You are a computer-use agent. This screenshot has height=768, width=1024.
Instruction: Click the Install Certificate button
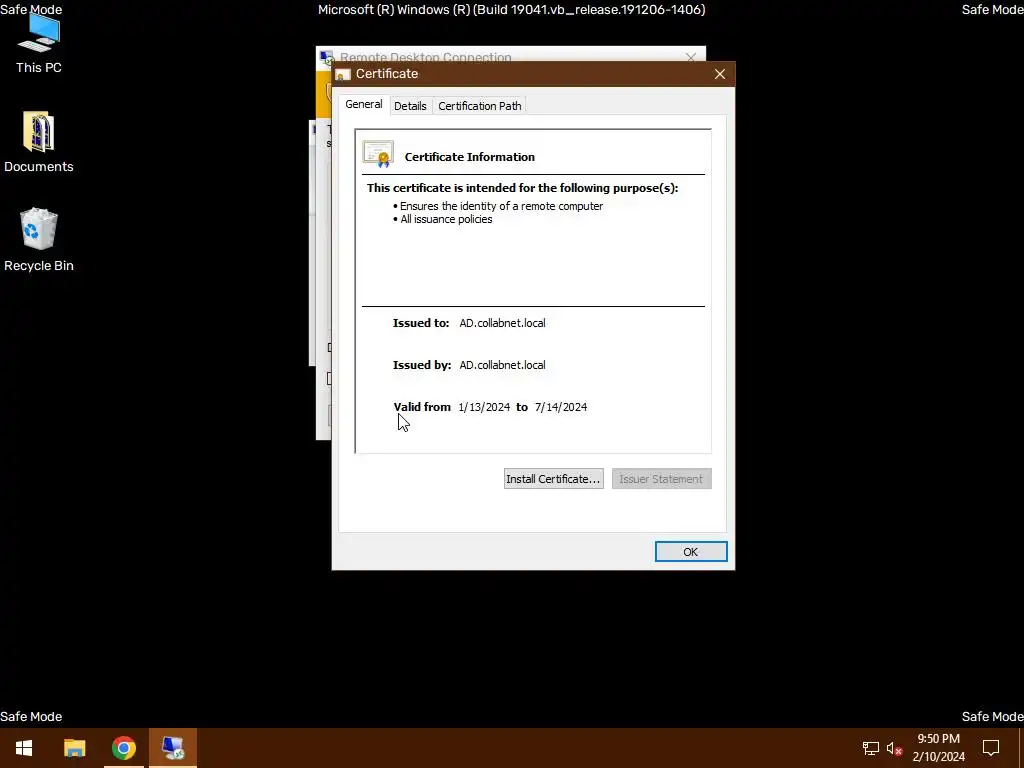(x=553, y=479)
